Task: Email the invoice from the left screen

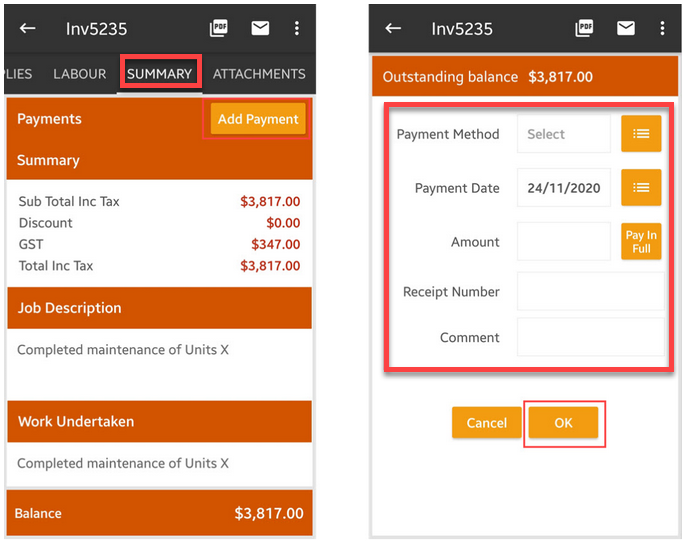Action: tap(260, 28)
